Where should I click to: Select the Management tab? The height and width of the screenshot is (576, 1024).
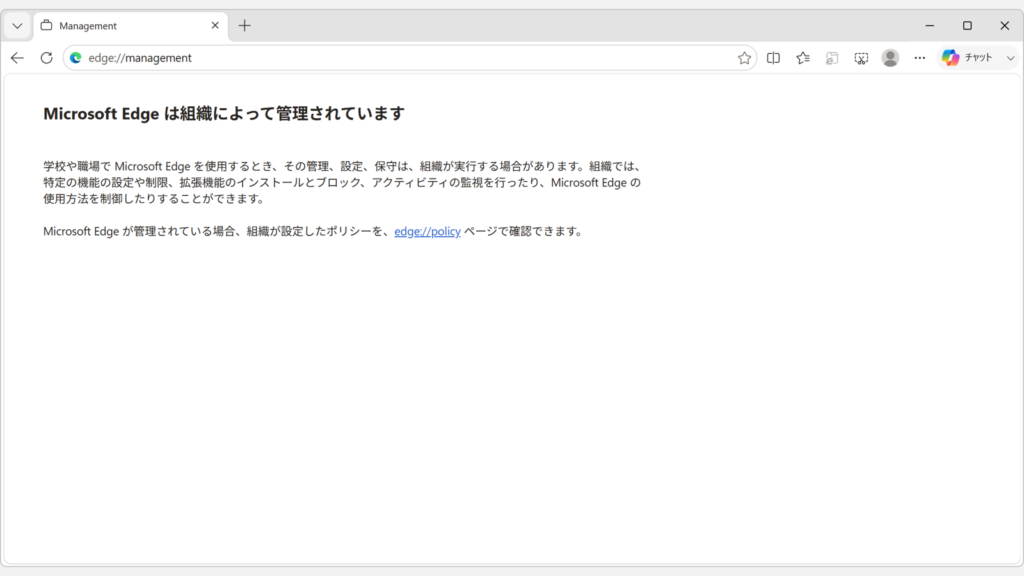(131, 26)
